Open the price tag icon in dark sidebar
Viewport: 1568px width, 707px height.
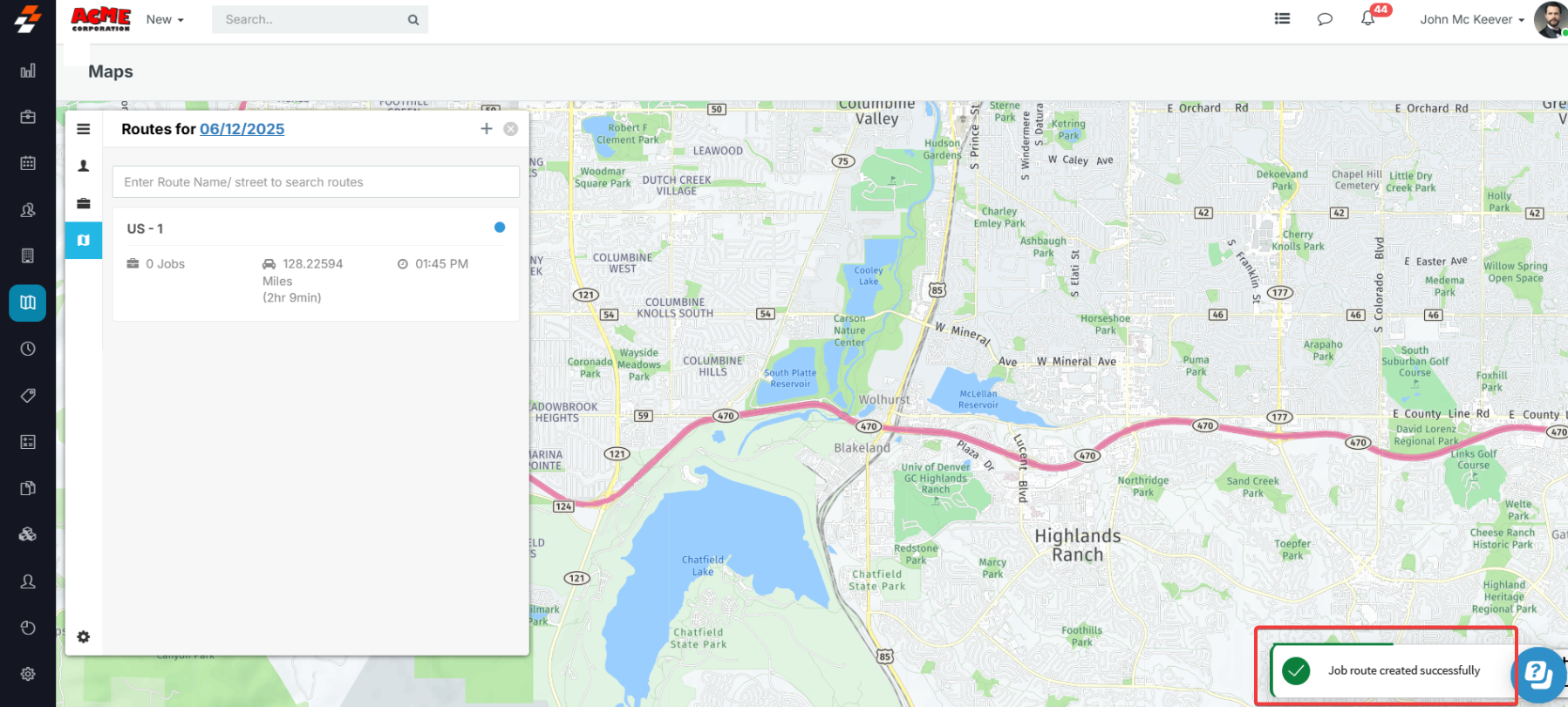click(x=28, y=396)
